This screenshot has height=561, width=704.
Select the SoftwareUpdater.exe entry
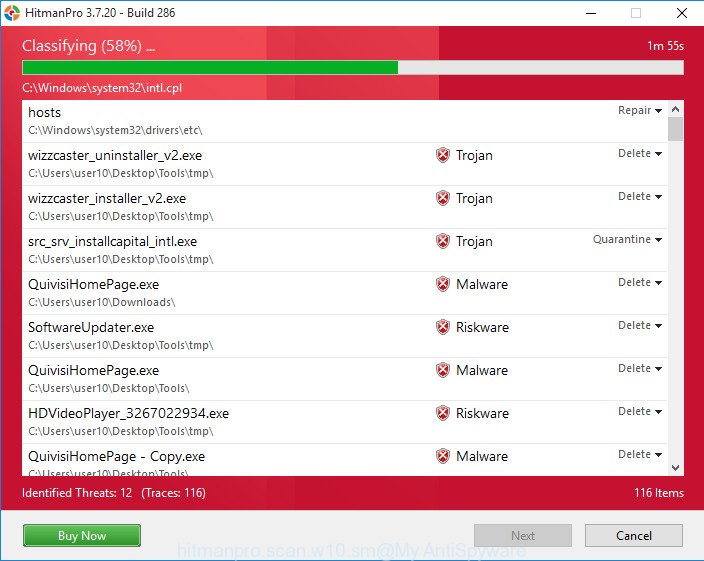pyautogui.click(x=344, y=336)
